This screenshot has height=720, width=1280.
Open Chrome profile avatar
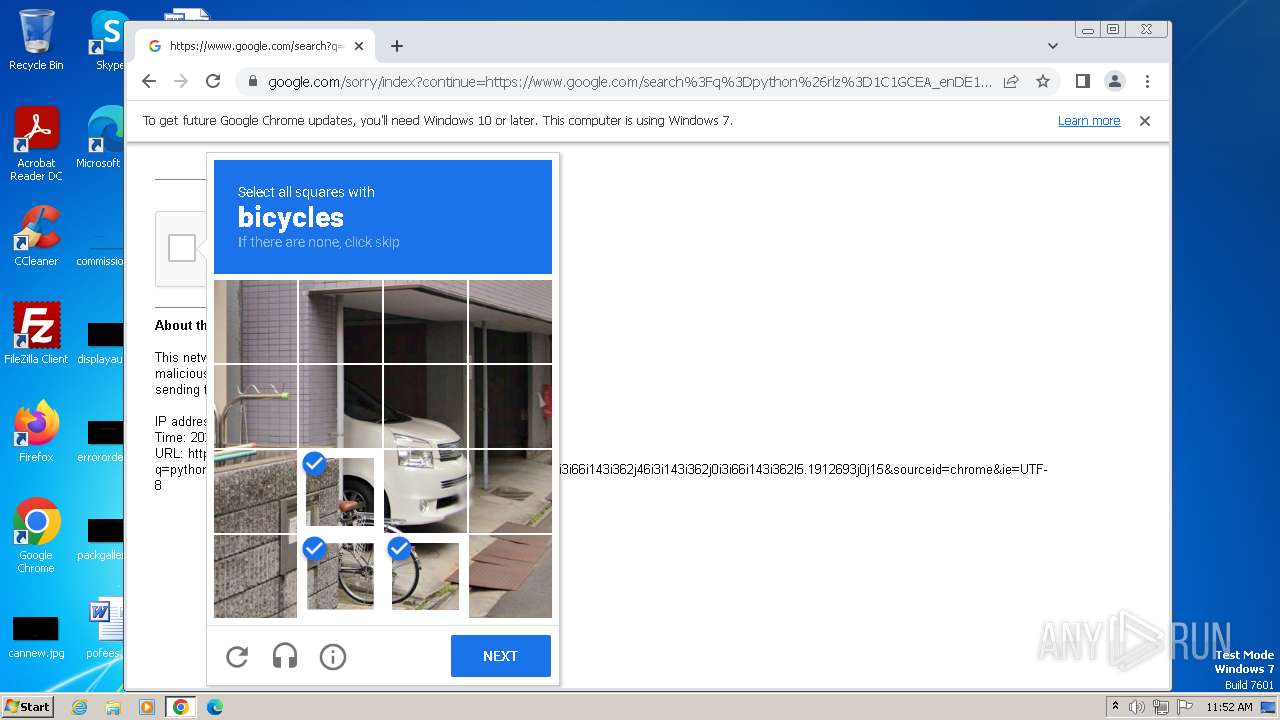1115,81
